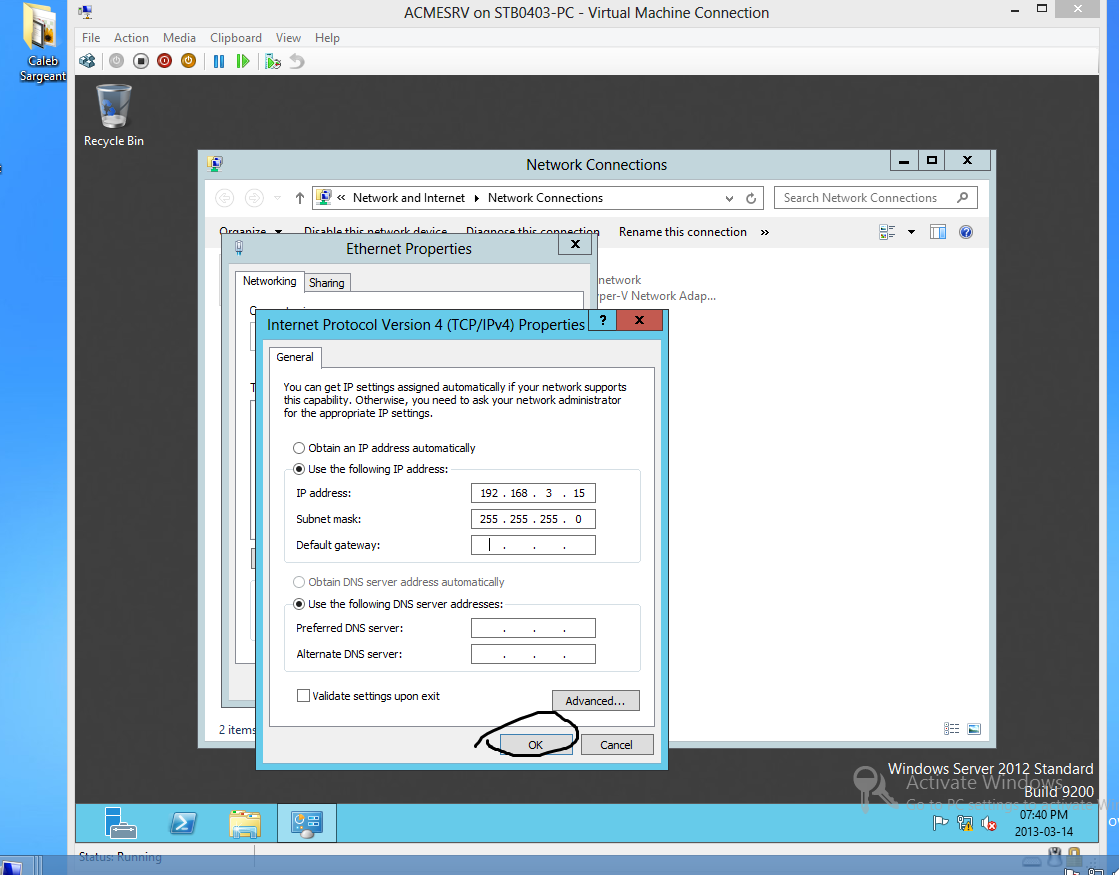
Task: Click the change view icon in Network Connections
Action: pyautogui.click(x=887, y=232)
